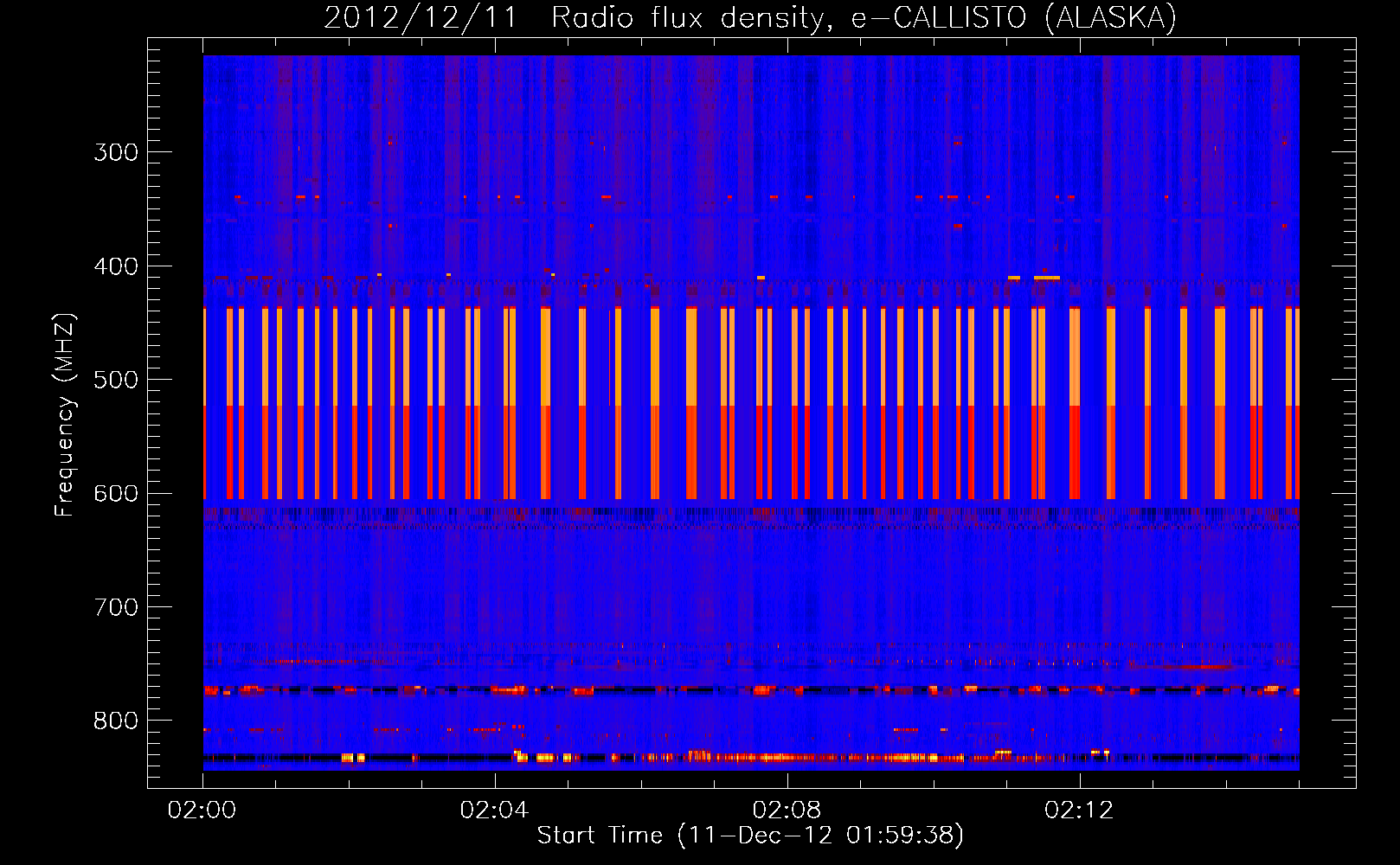
Task: Click the 02:08 time tick label
Action: coord(787,811)
